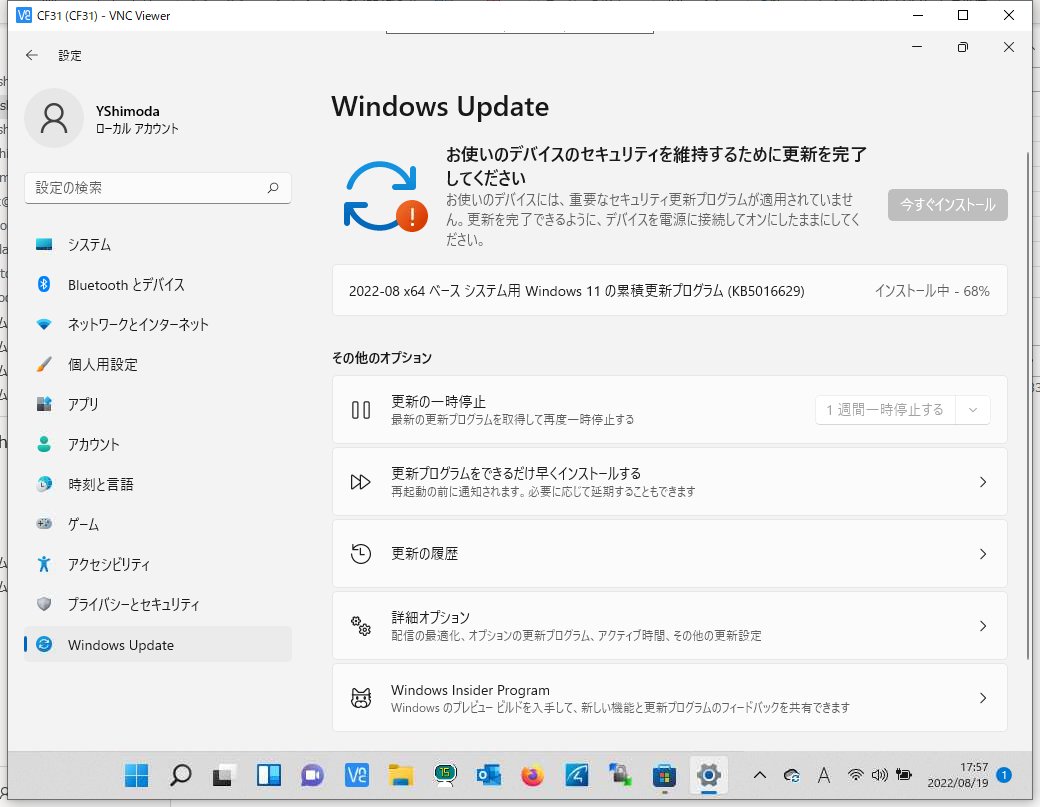Viewport: 1040px width, 807px height.
Task: Close the inner Settings window
Action: tap(1009, 47)
